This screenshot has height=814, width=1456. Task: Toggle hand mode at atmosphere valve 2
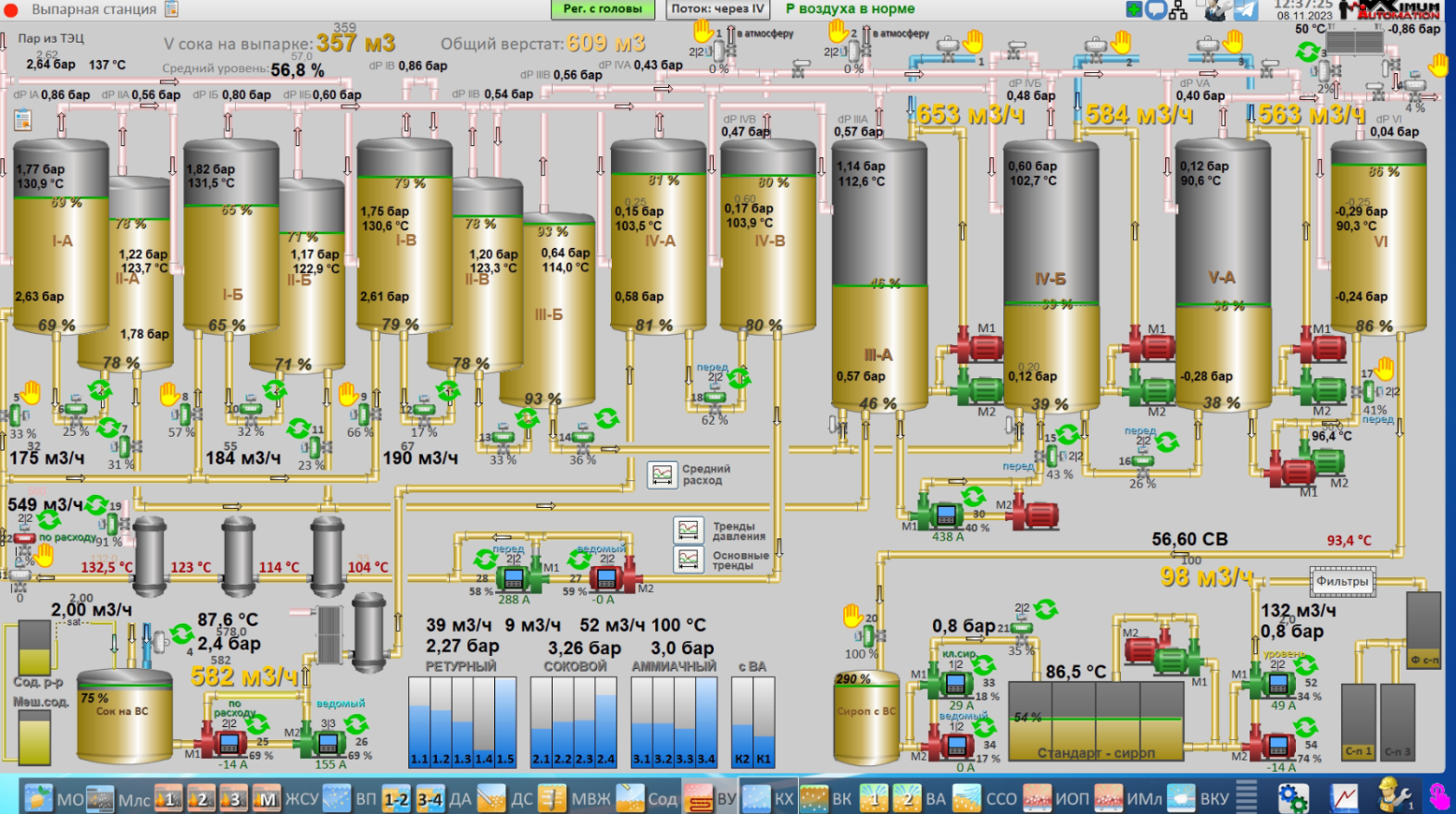click(838, 31)
